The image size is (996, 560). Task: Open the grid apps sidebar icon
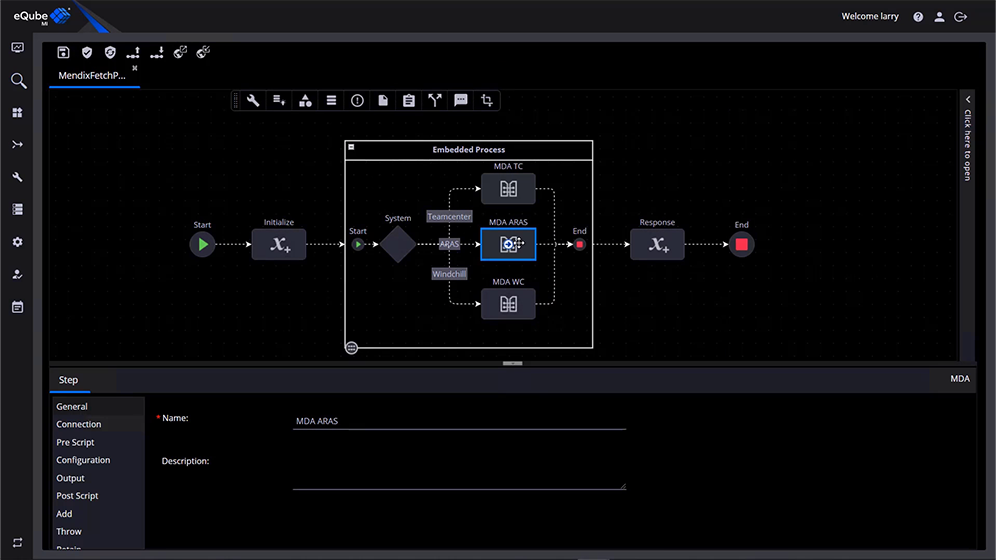(x=17, y=112)
